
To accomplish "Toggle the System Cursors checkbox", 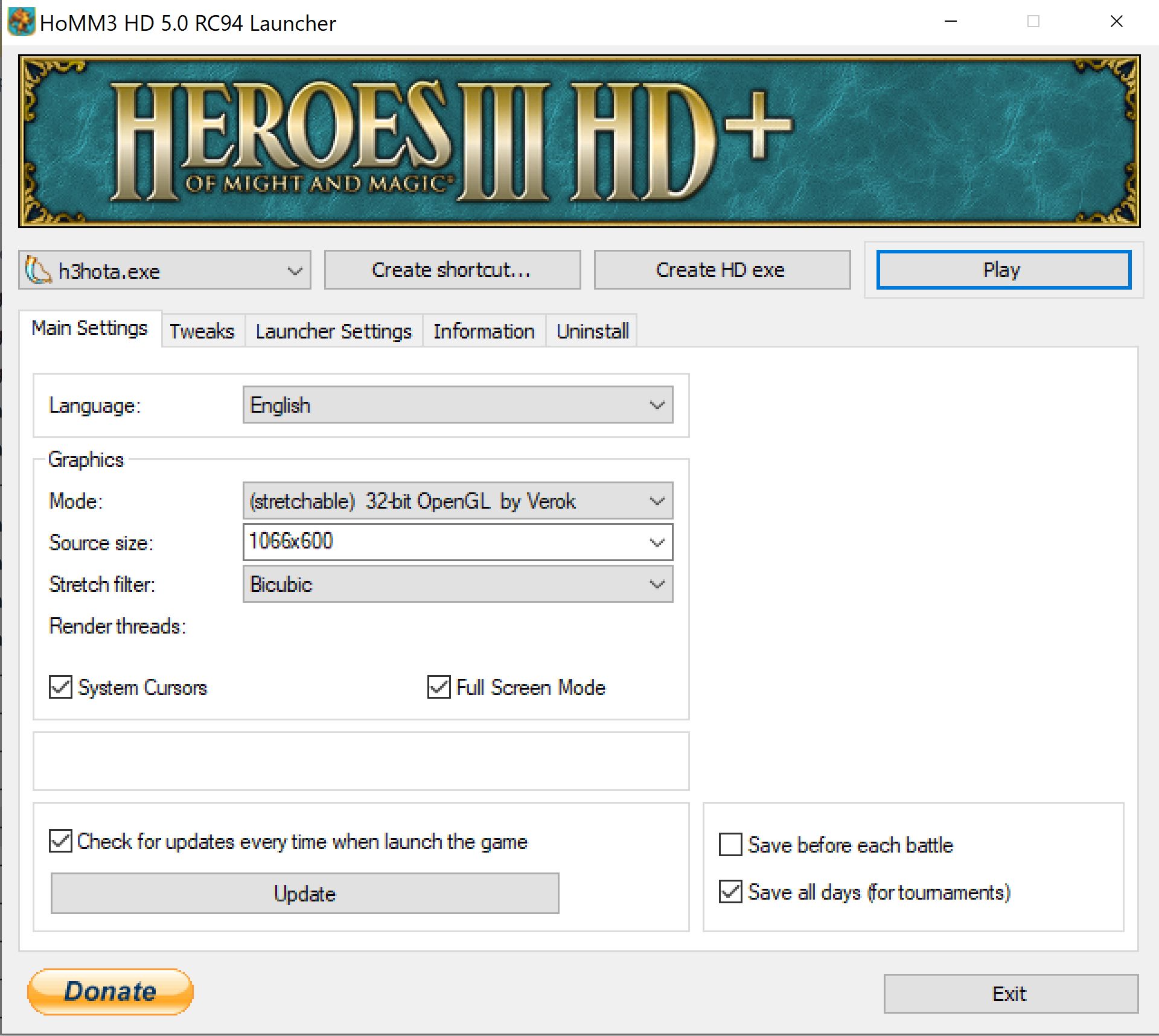I will pyautogui.click(x=60, y=687).
